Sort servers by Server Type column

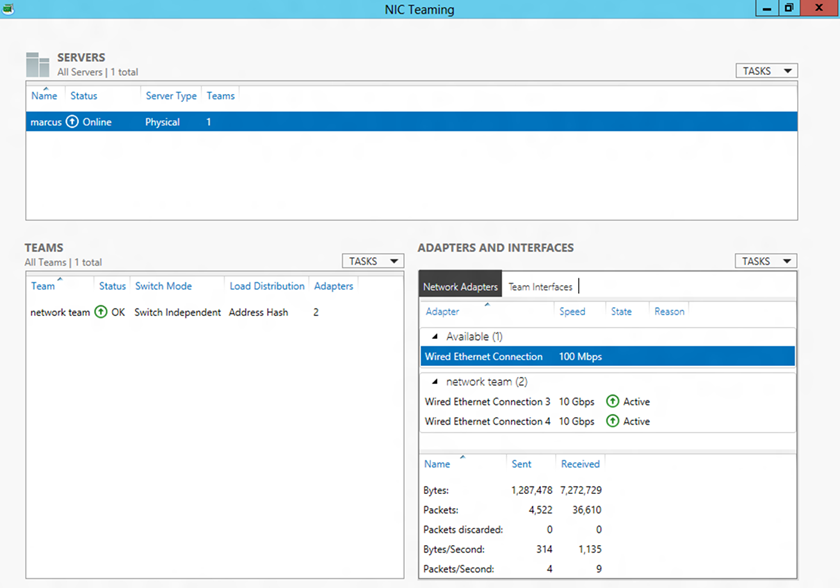click(171, 96)
